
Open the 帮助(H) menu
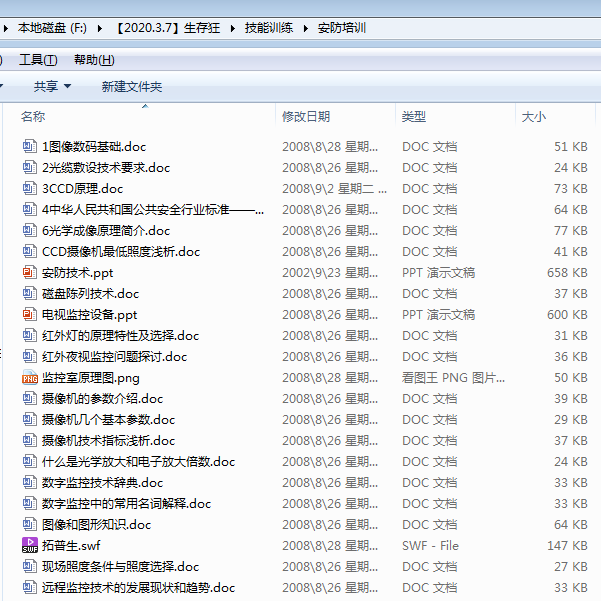pos(94,60)
